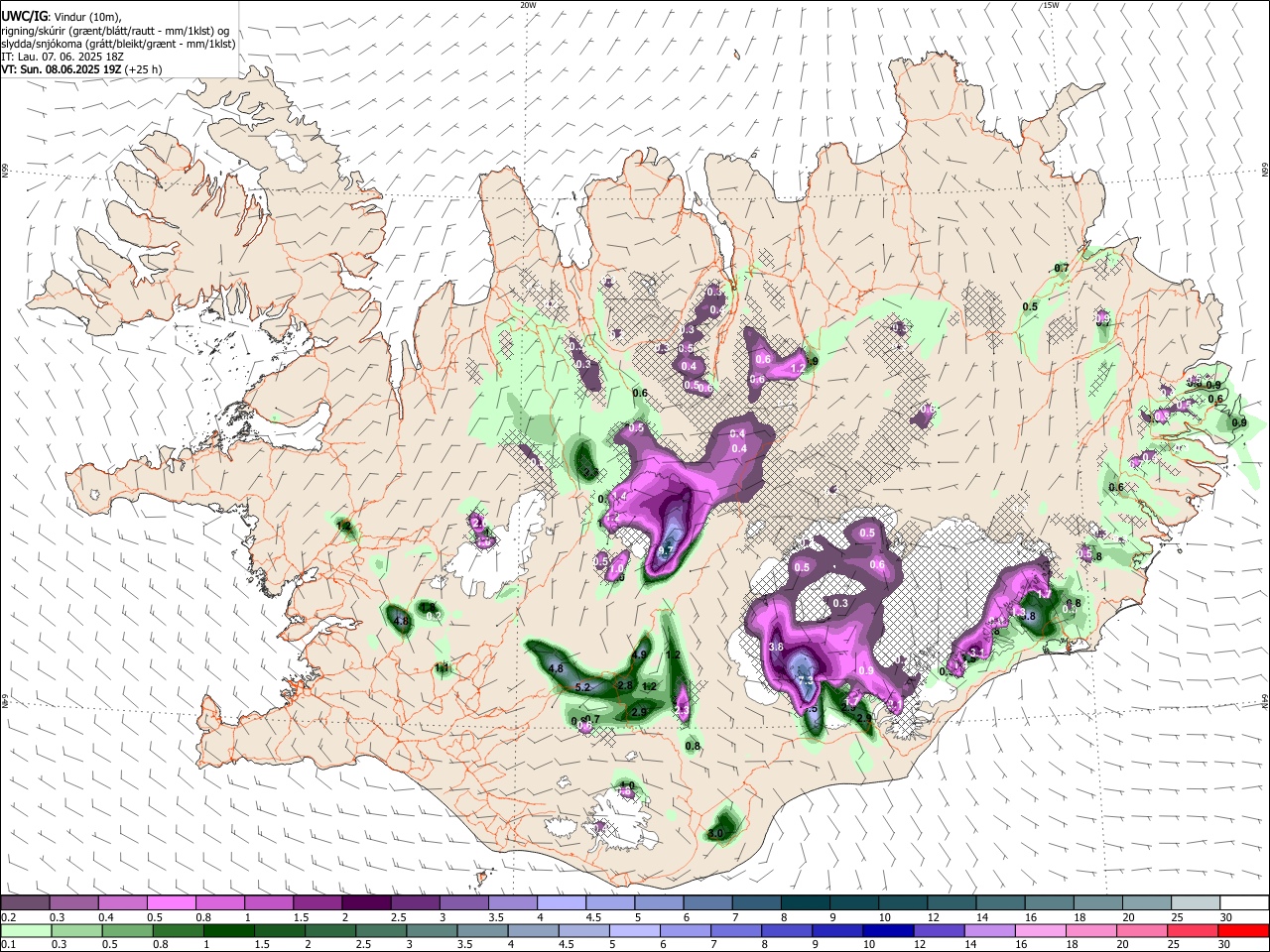This screenshot has height=952, width=1270.
Task: Click the '5.2' precipitation value on map
Action: (582, 687)
